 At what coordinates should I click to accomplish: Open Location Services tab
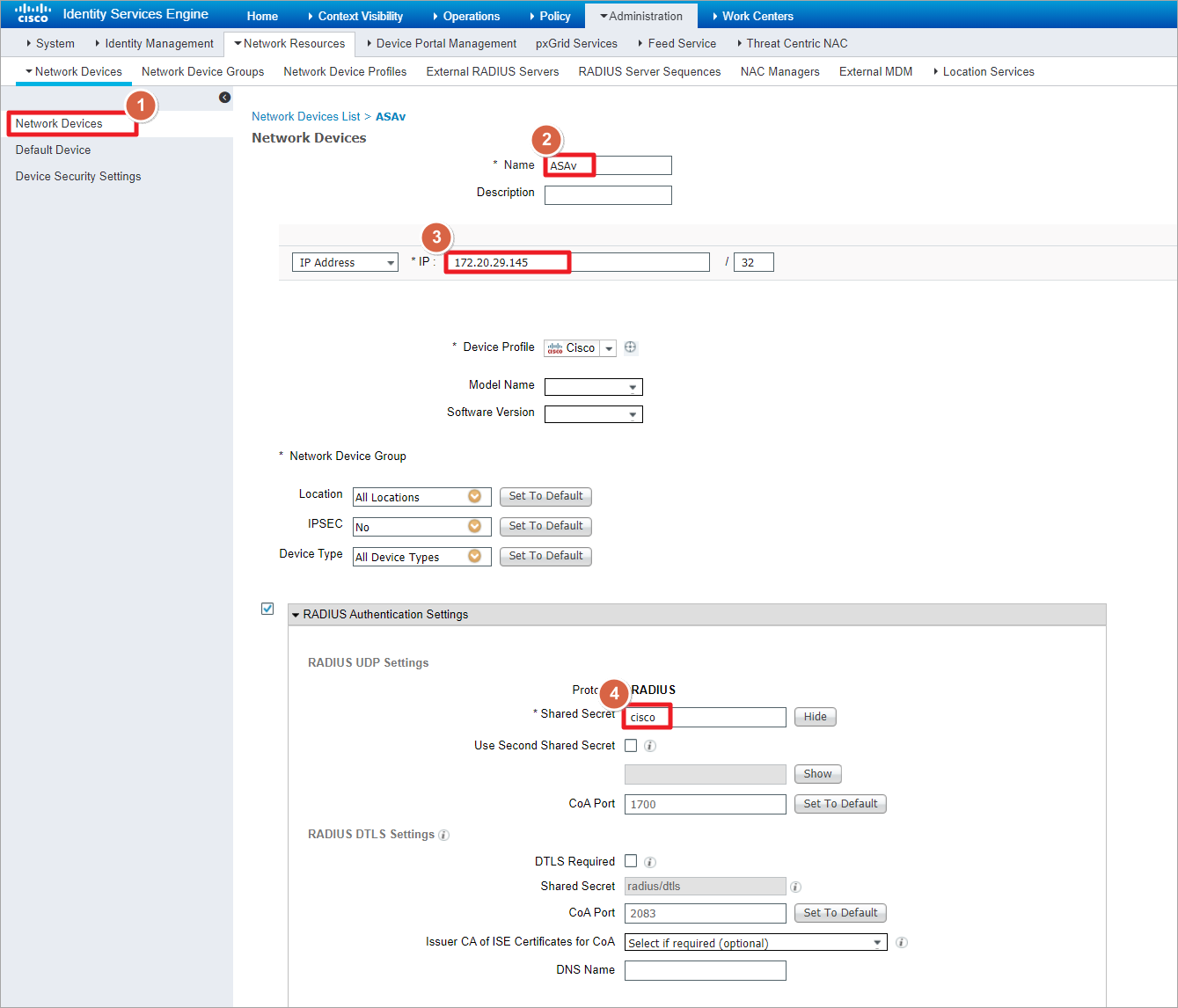pos(984,71)
